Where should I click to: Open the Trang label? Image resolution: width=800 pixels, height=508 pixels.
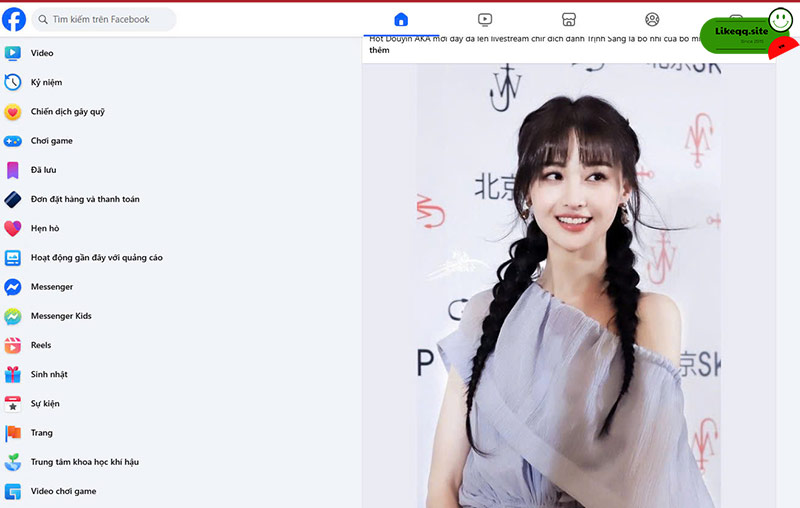42,433
